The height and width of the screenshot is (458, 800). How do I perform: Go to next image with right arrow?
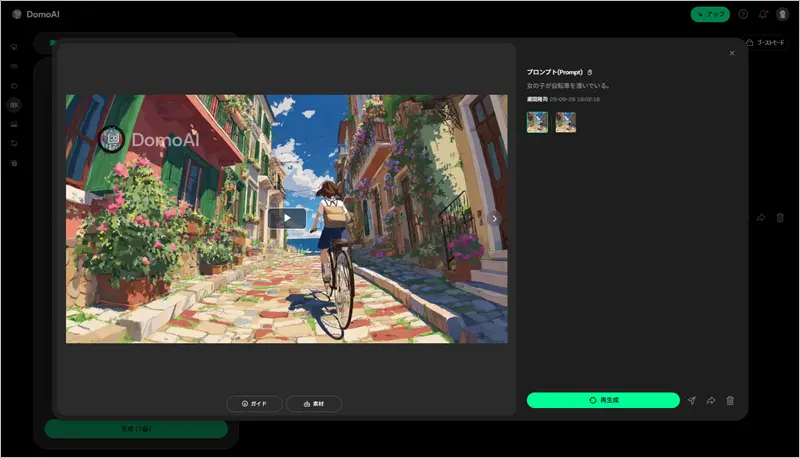click(x=494, y=218)
